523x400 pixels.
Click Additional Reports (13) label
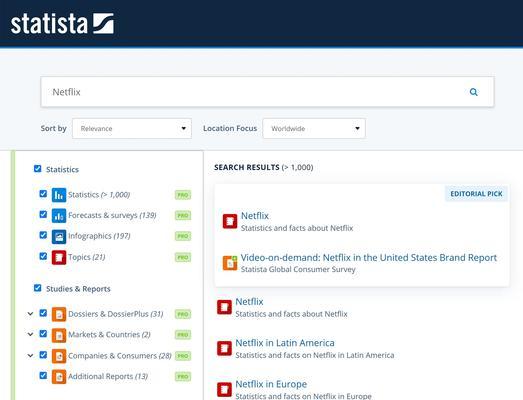pos(108,377)
